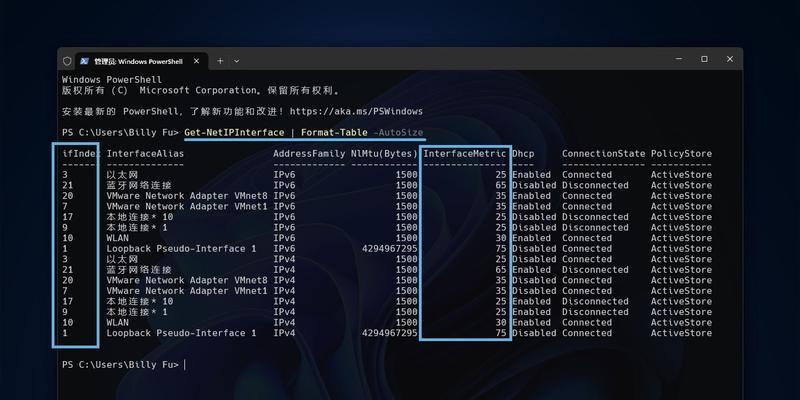The width and height of the screenshot is (800, 400).
Task: Click VMware Network Adapter VMnet8 in IPv4 row
Action: (187, 281)
